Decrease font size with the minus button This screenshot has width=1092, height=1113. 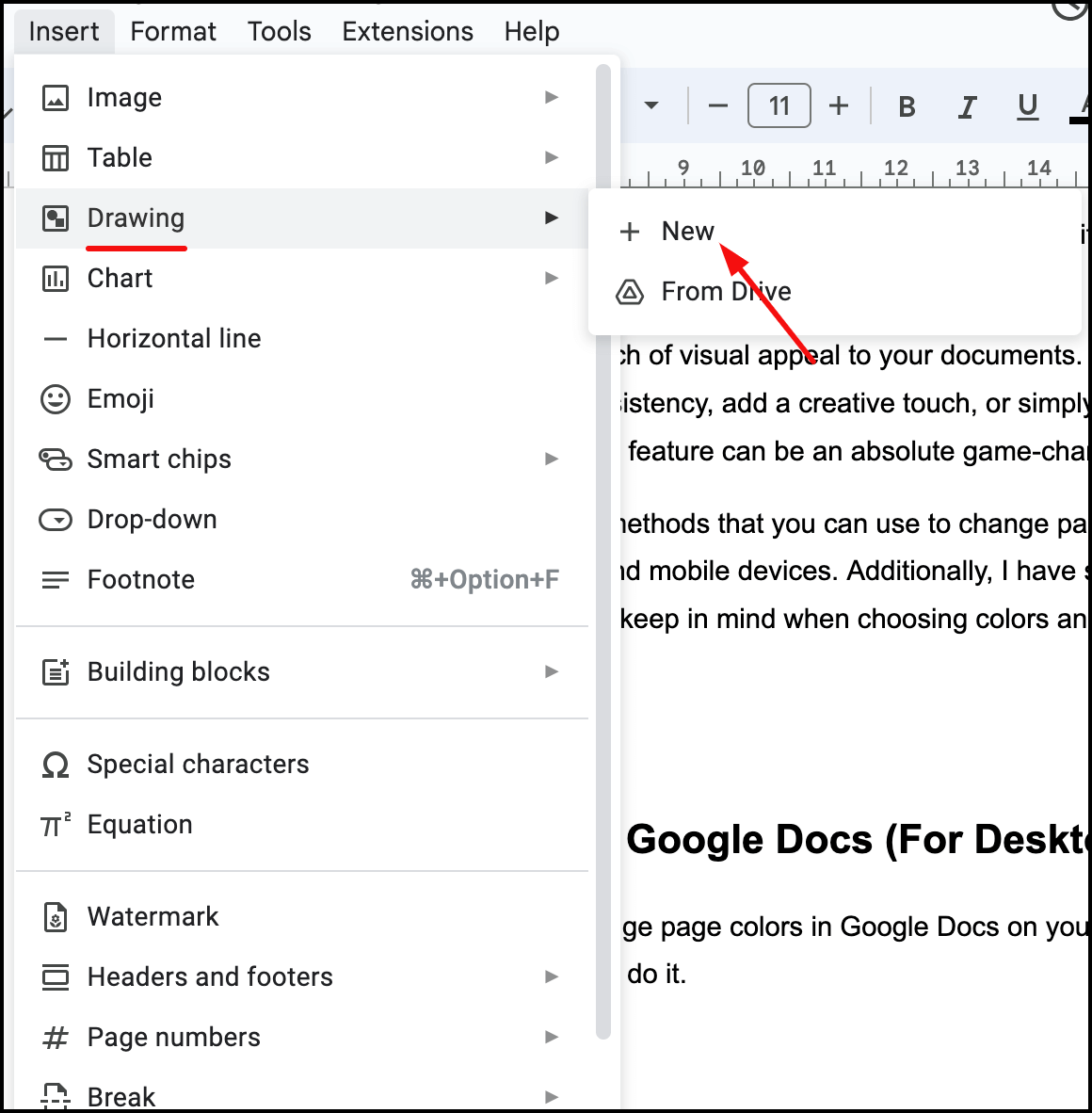coord(718,106)
